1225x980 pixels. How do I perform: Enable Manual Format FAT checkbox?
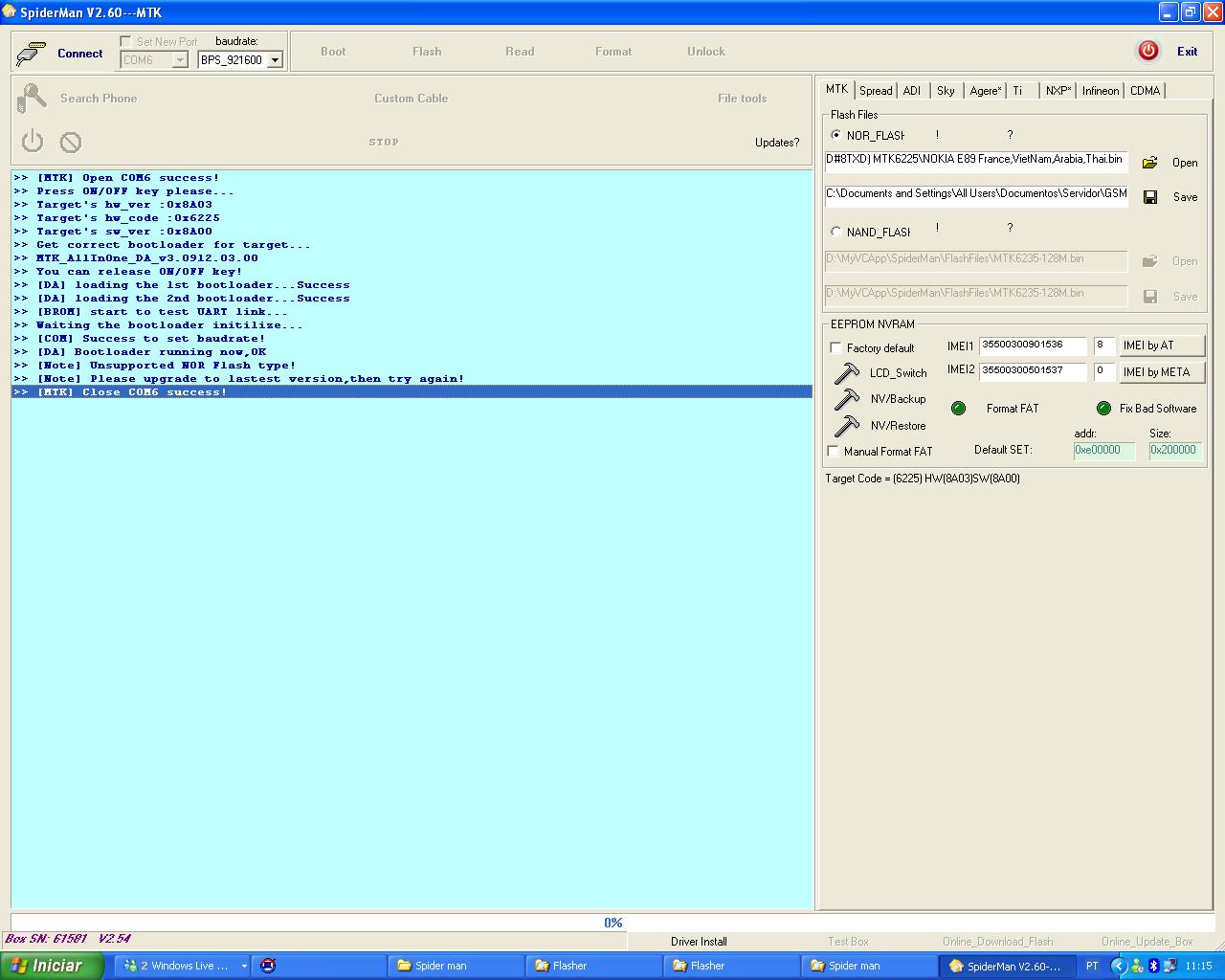pyautogui.click(x=833, y=451)
